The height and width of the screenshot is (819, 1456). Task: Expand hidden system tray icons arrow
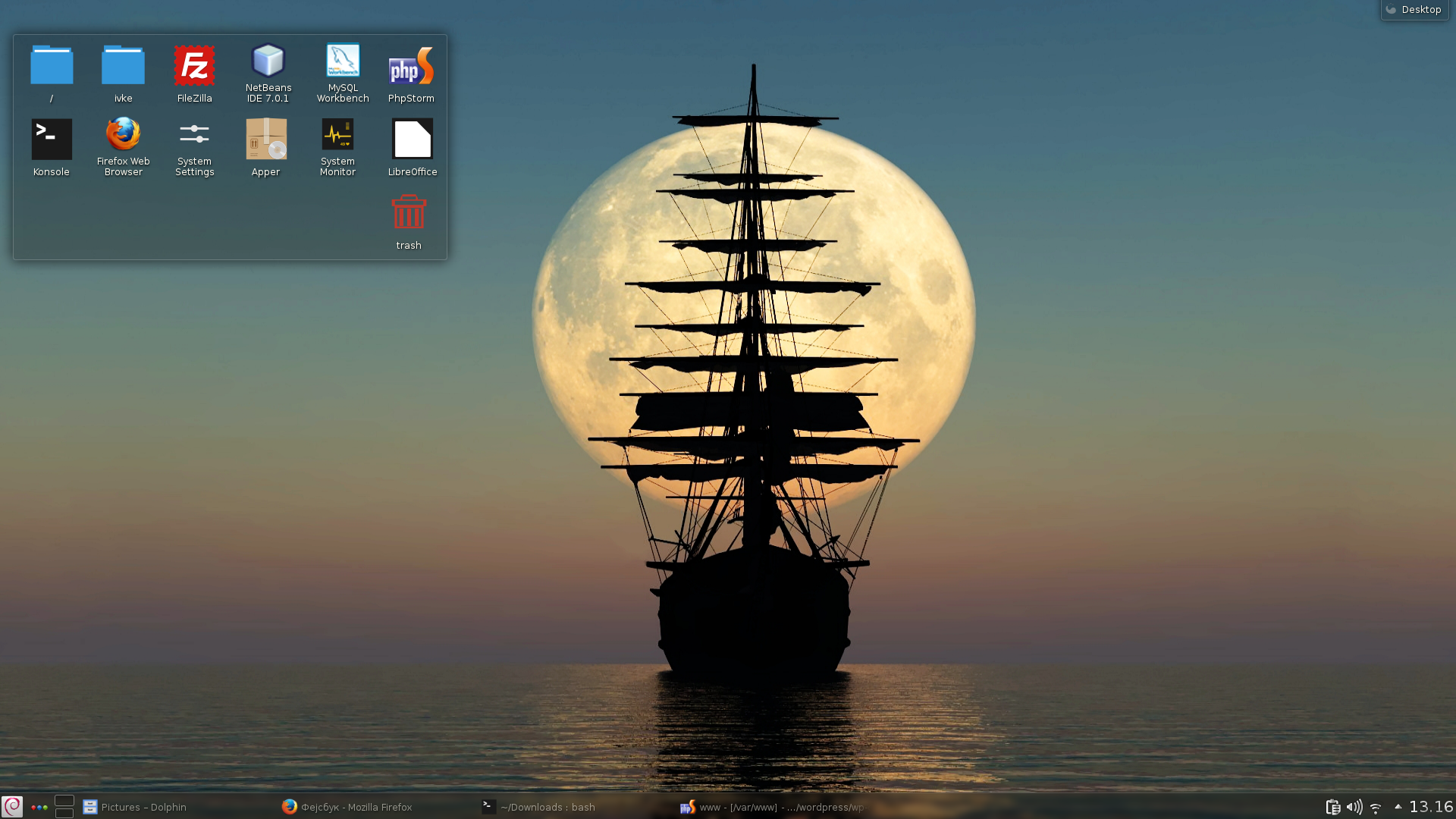pos(1398,807)
